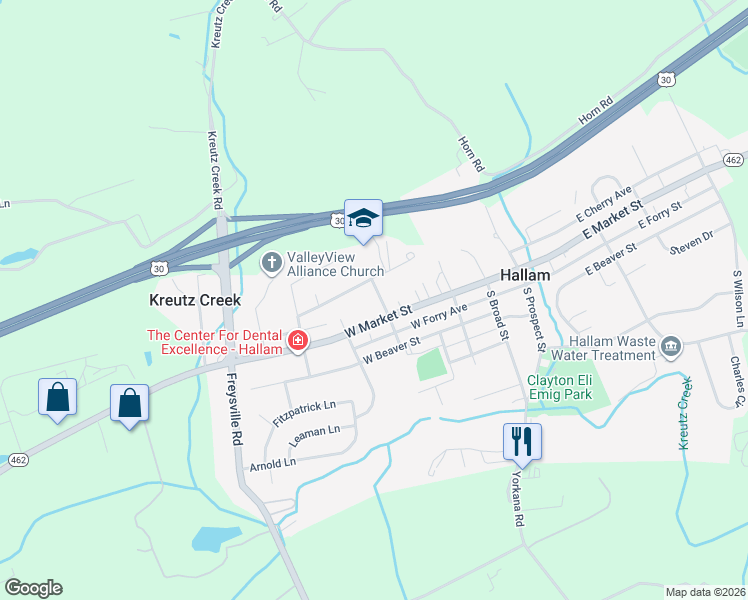Viewport: 748px width, 600px height.
Task: Select the W Market St road label
Action: click(x=378, y=321)
